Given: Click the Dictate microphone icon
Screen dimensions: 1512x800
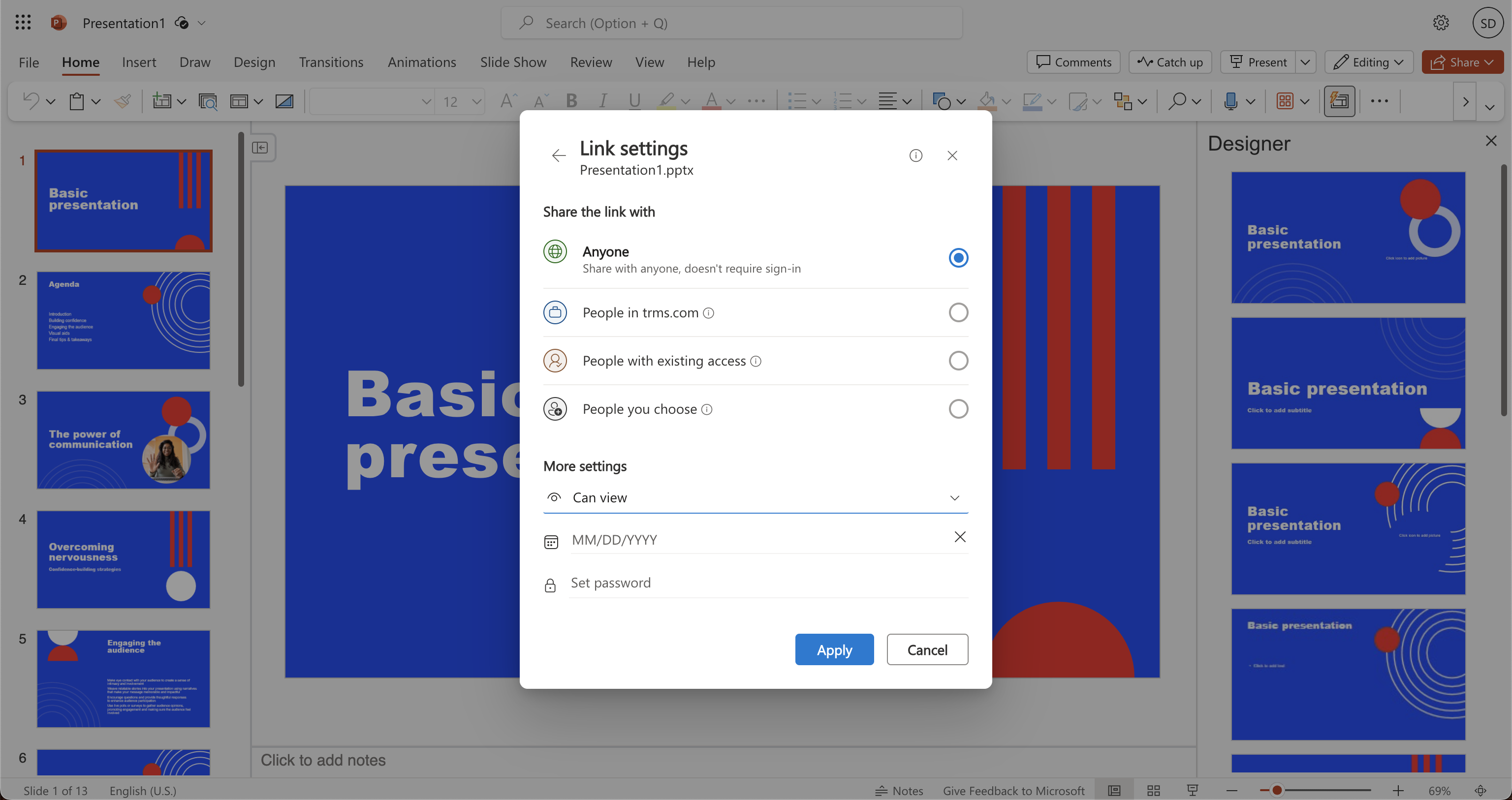Looking at the screenshot, I should (1231, 101).
